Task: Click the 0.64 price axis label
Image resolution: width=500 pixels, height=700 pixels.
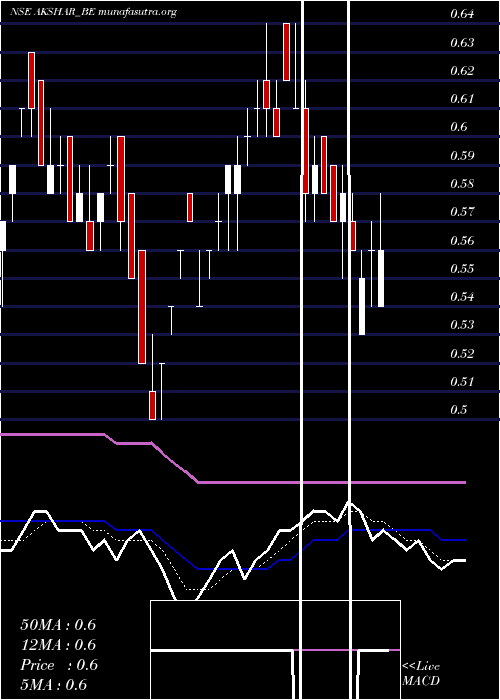Action: click(x=462, y=14)
